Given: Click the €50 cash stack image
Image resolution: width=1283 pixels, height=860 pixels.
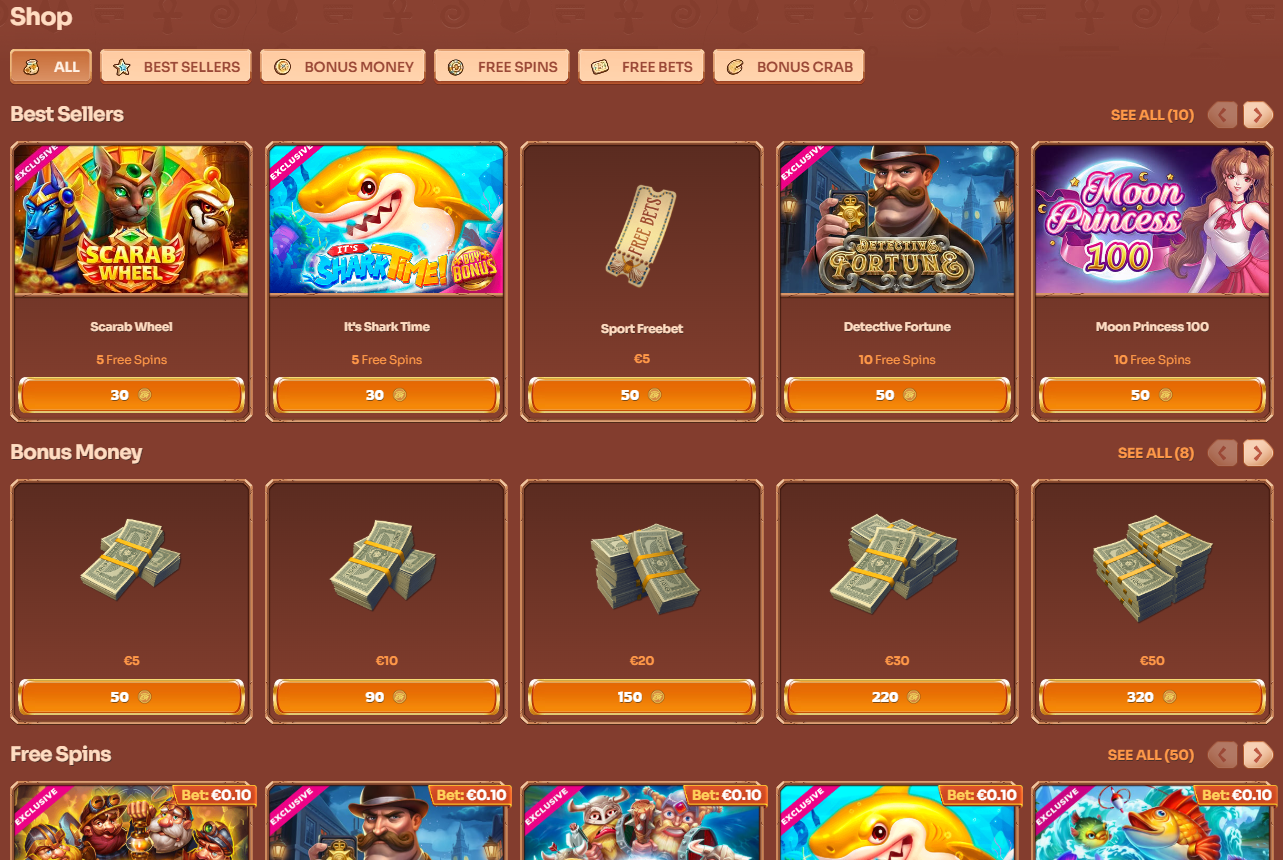Looking at the screenshot, I should coord(1152,568).
